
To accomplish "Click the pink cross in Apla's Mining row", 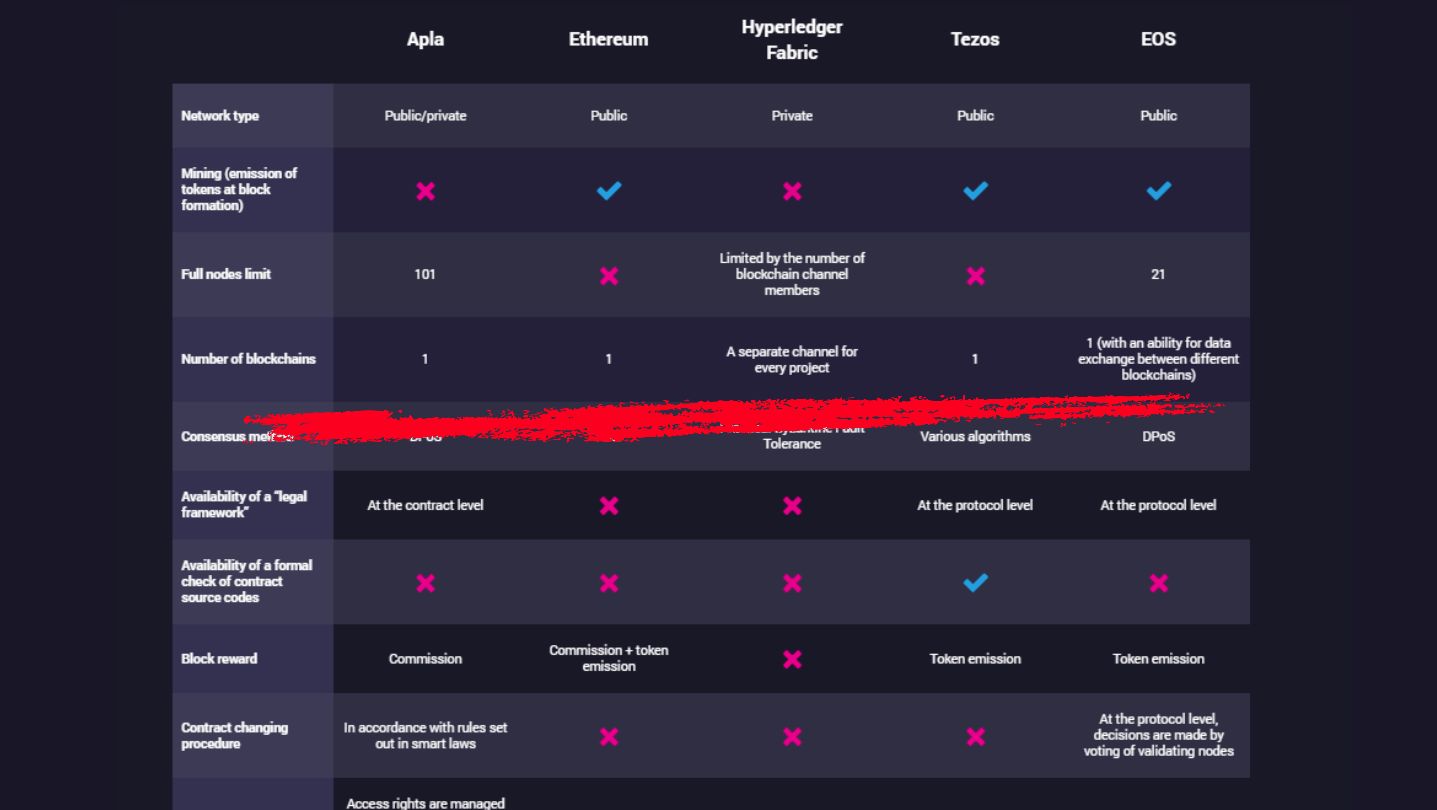I will coord(425,190).
